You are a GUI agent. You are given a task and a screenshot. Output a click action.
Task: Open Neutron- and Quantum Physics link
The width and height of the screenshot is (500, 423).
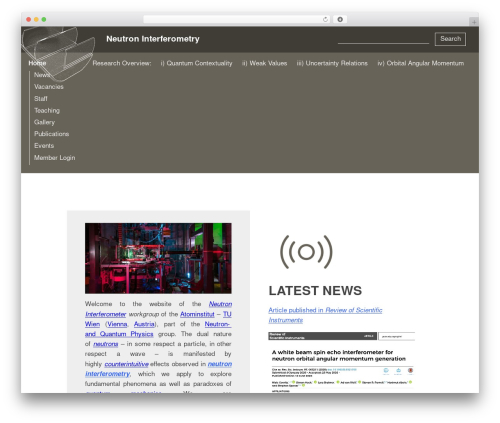pyautogui.click(x=119, y=334)
